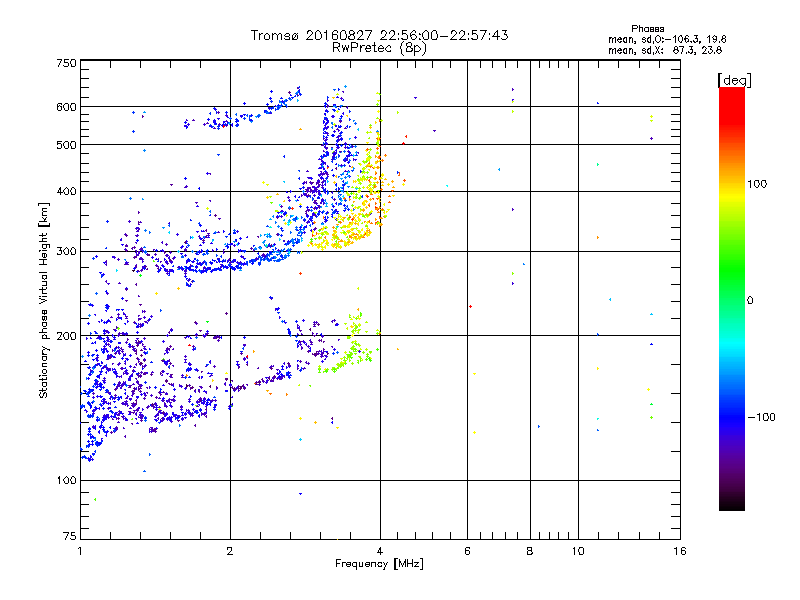This screenshot has height=600, width=800.
Task: Click the y-axis tick label '750'
Action: pos(66,63)
